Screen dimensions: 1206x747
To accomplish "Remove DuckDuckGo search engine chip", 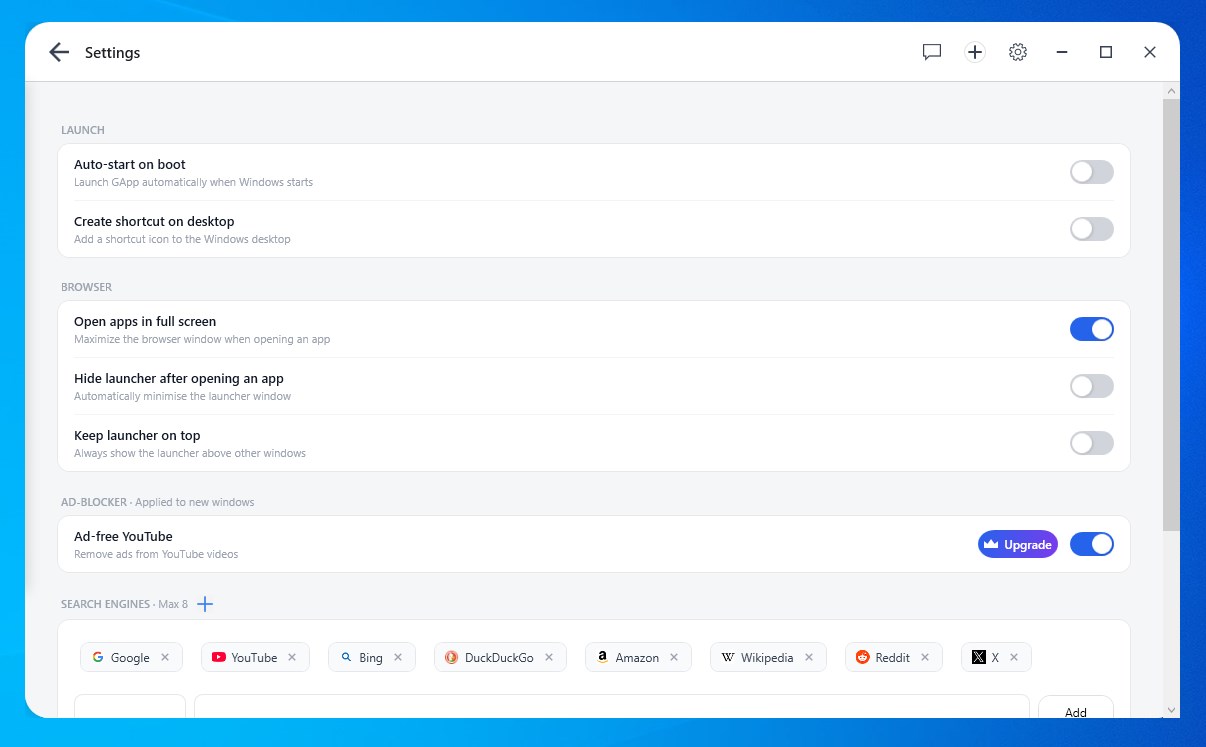I will pos(549,657).
